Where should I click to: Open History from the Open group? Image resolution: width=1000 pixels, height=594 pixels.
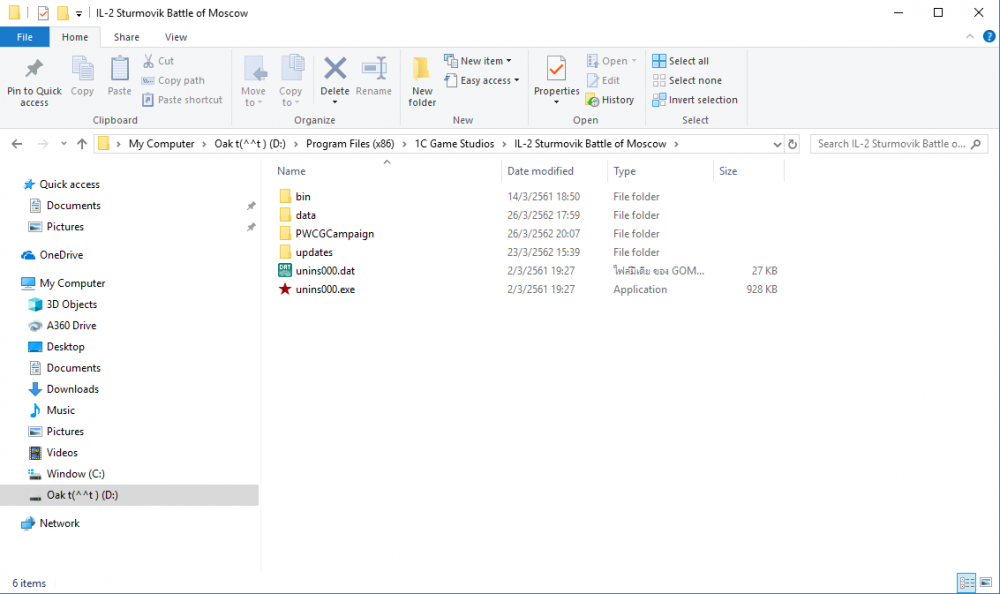pyautogui.click(x=610, y=100)
